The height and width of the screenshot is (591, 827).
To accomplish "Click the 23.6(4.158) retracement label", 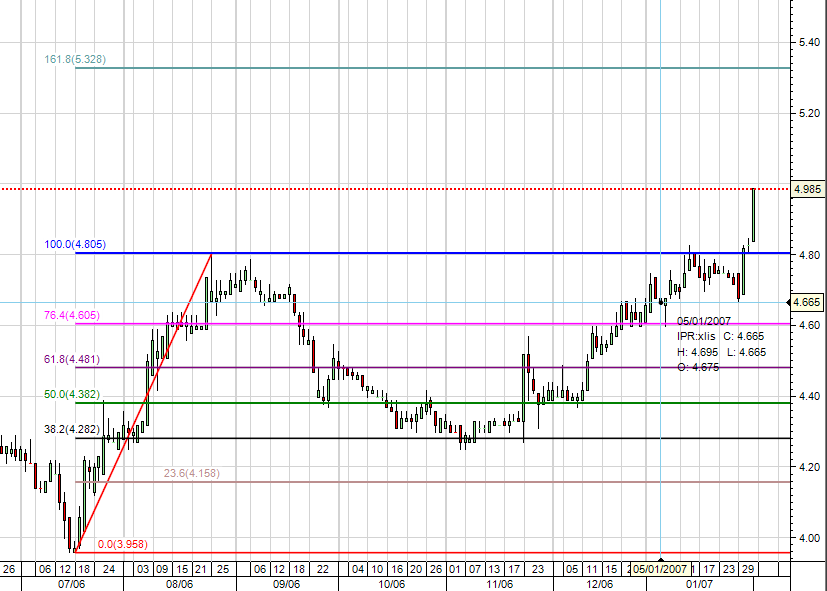I will click(191, 473).
